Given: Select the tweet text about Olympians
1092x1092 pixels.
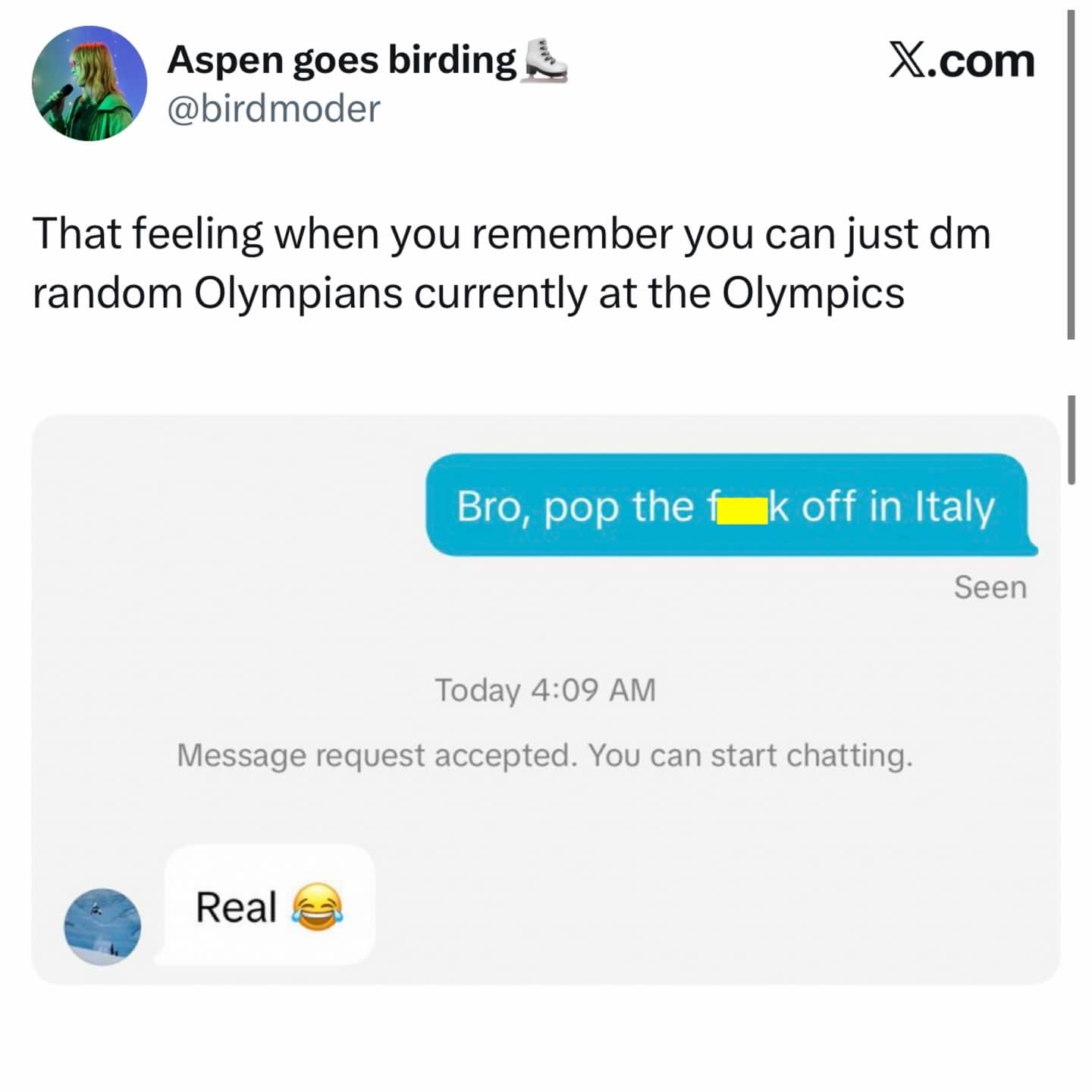Looking at the screenshot, I should tap(511, 262).
